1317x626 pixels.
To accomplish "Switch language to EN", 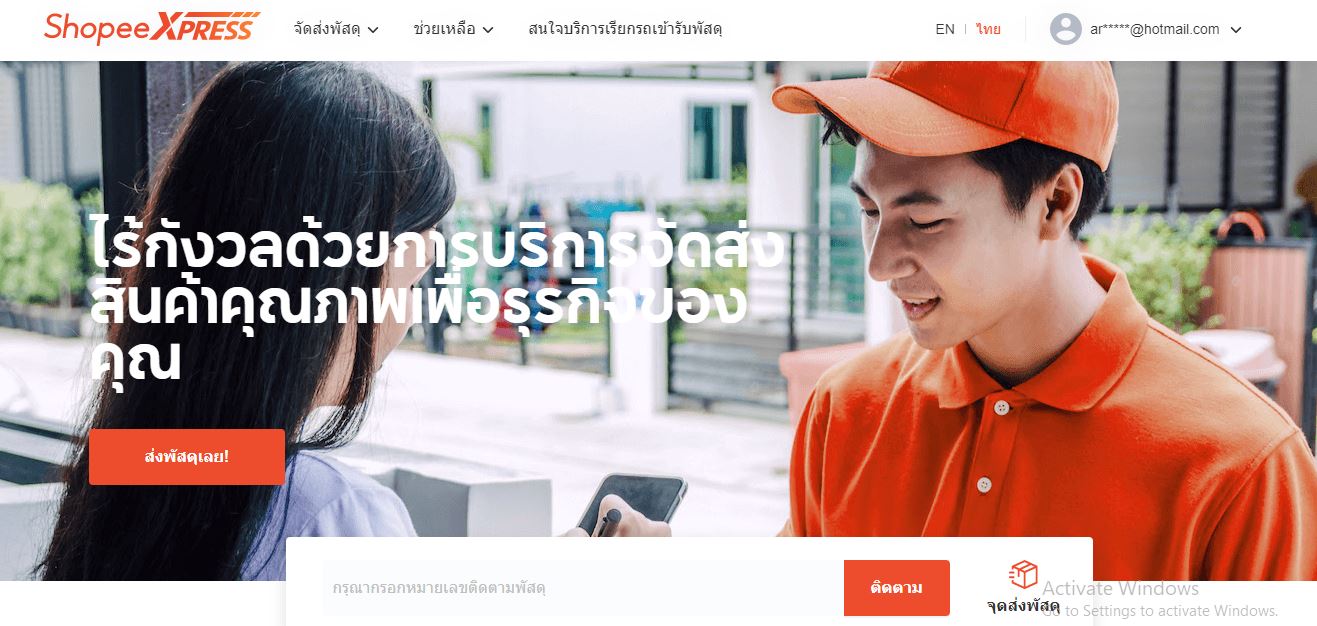I will tap(945, 29).
